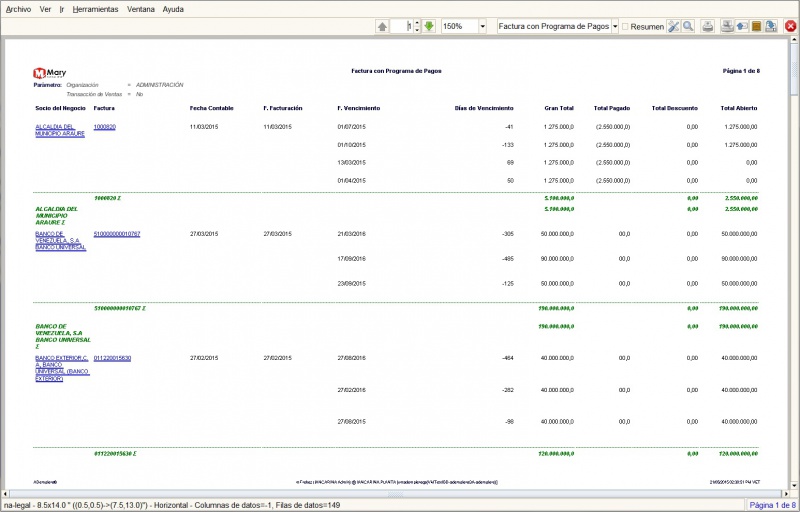Click the magnifier find icon in toolbar
800x512 pixels.
click(x=688, y=27)
